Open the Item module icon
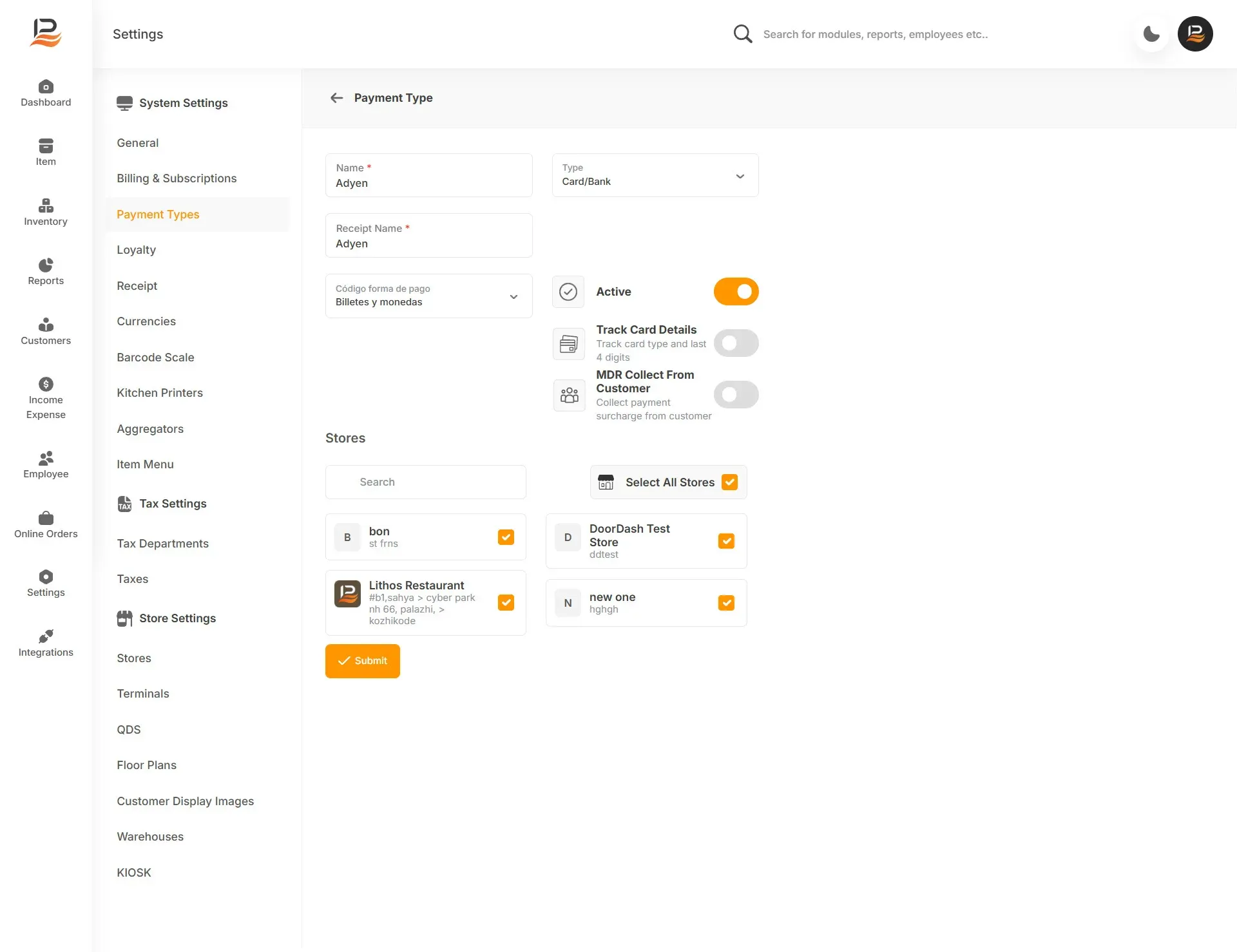Viewport: 1237px width, 952px height. (x=46, y=146)
